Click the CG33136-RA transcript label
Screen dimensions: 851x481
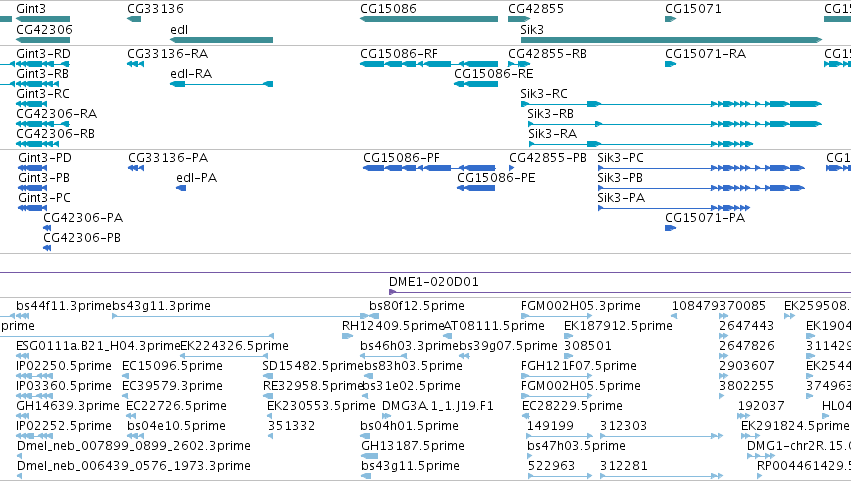coord(168,54)
